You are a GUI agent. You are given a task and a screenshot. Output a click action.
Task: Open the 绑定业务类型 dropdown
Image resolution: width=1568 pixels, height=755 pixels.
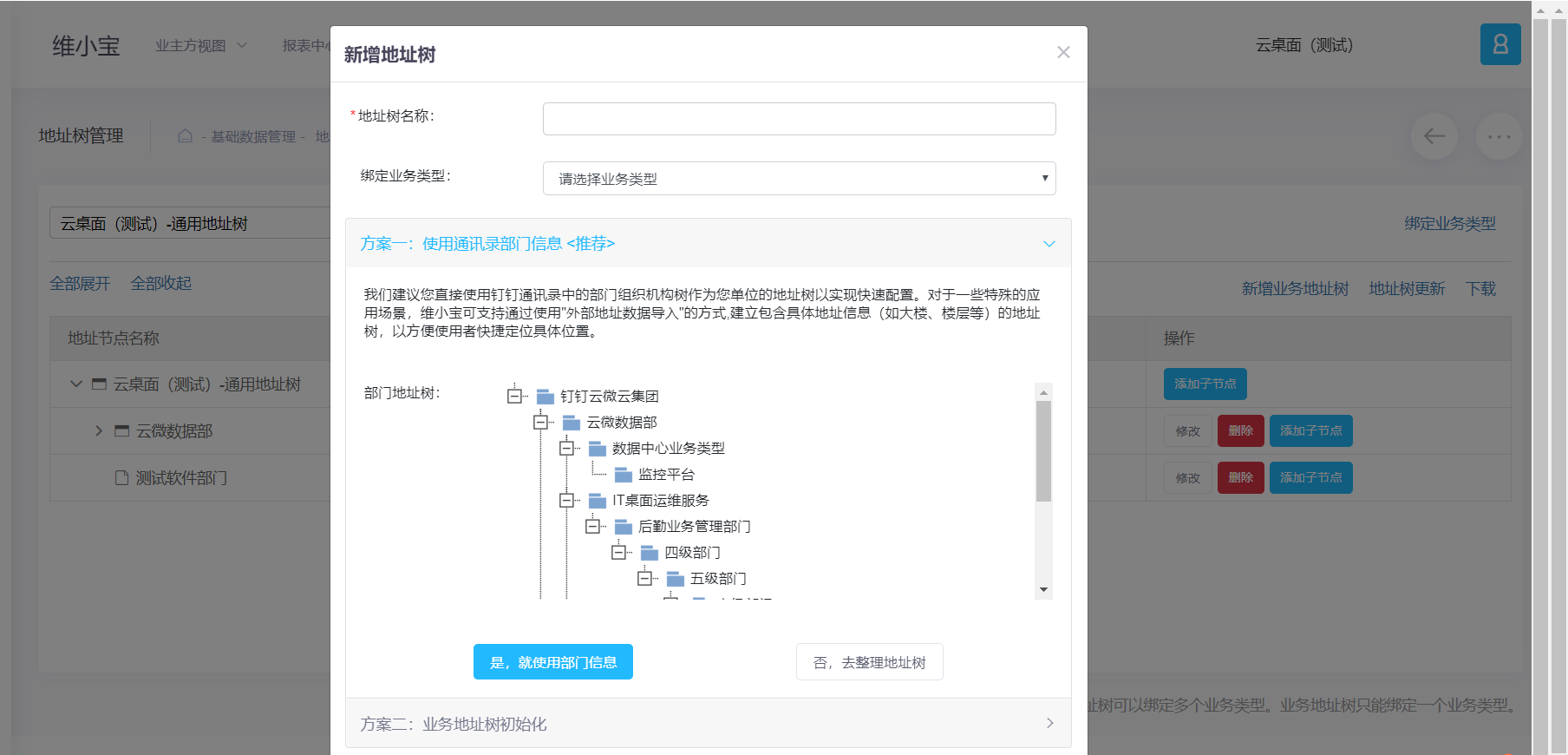(x=799, y=178)
